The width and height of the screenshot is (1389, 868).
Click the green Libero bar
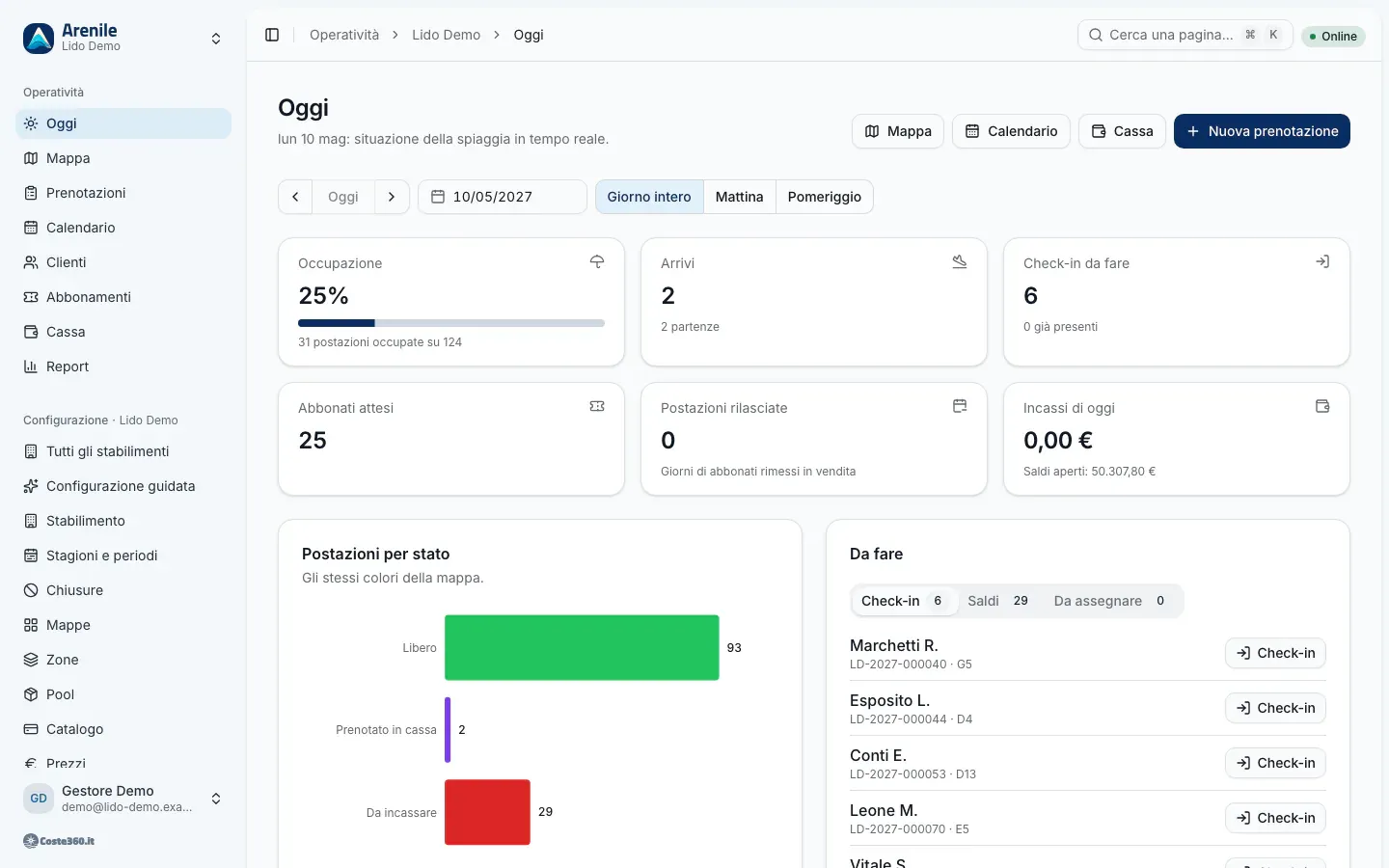(x=582, y=647)
